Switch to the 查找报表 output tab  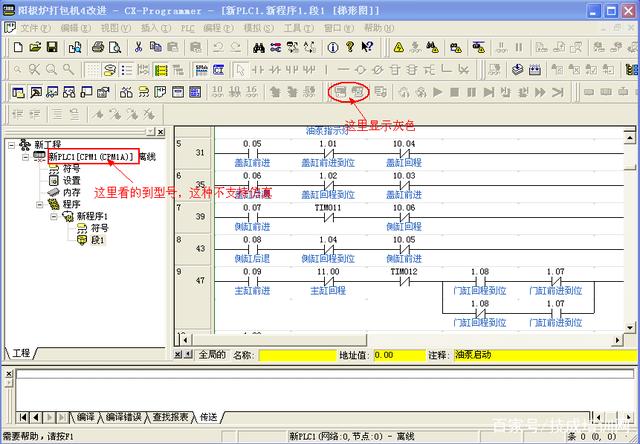(170, 417)
